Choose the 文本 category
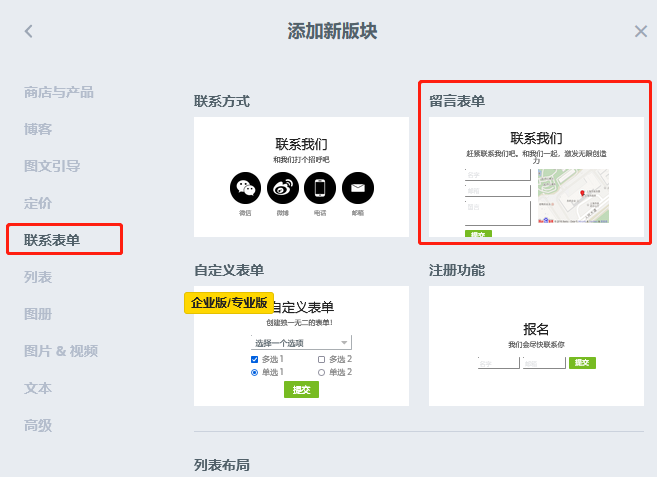This screenshot has width=657, height=477. [x=38, y=388]
